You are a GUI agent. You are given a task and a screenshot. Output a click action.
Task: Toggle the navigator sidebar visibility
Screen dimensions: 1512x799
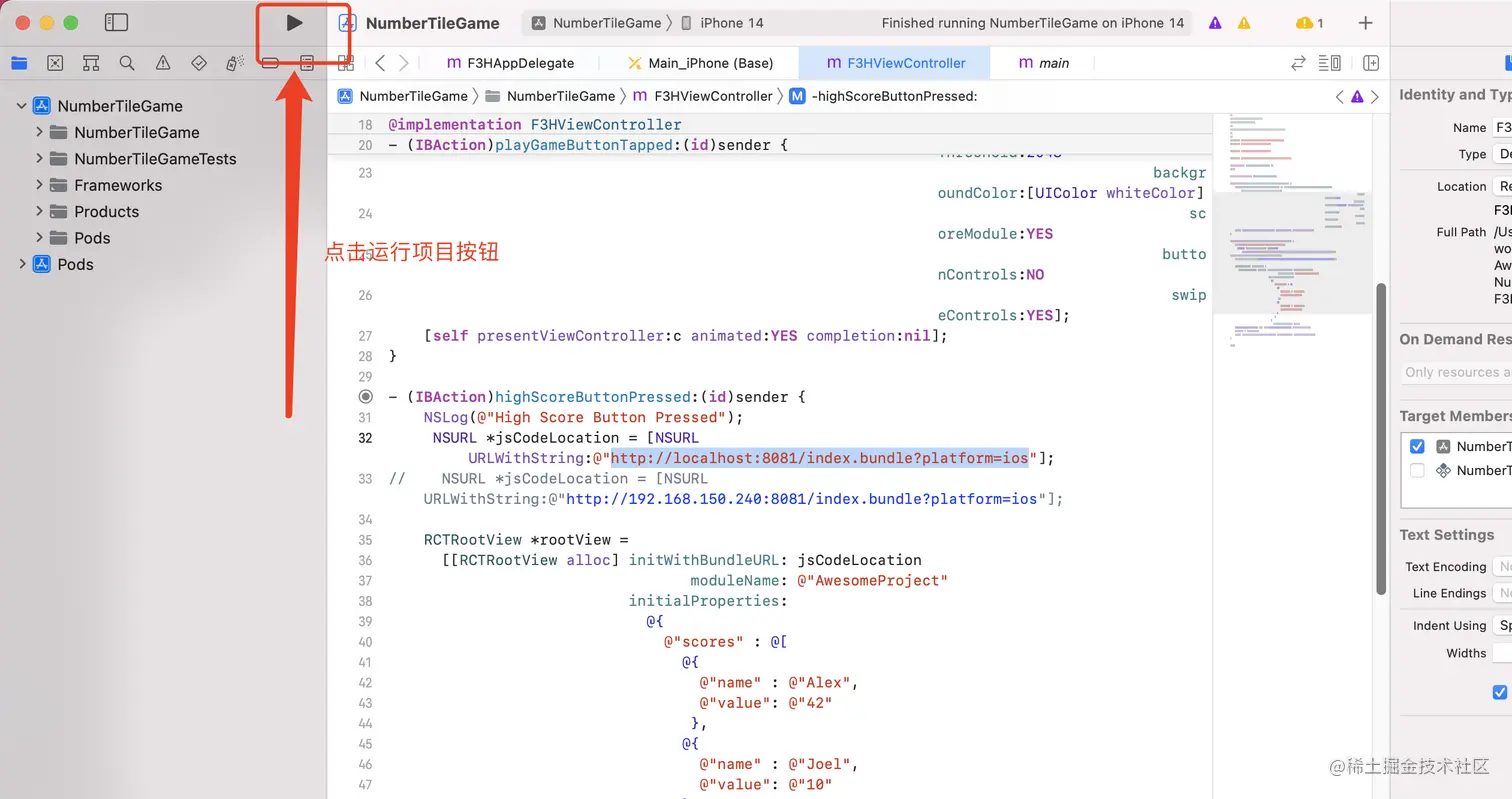116,22
